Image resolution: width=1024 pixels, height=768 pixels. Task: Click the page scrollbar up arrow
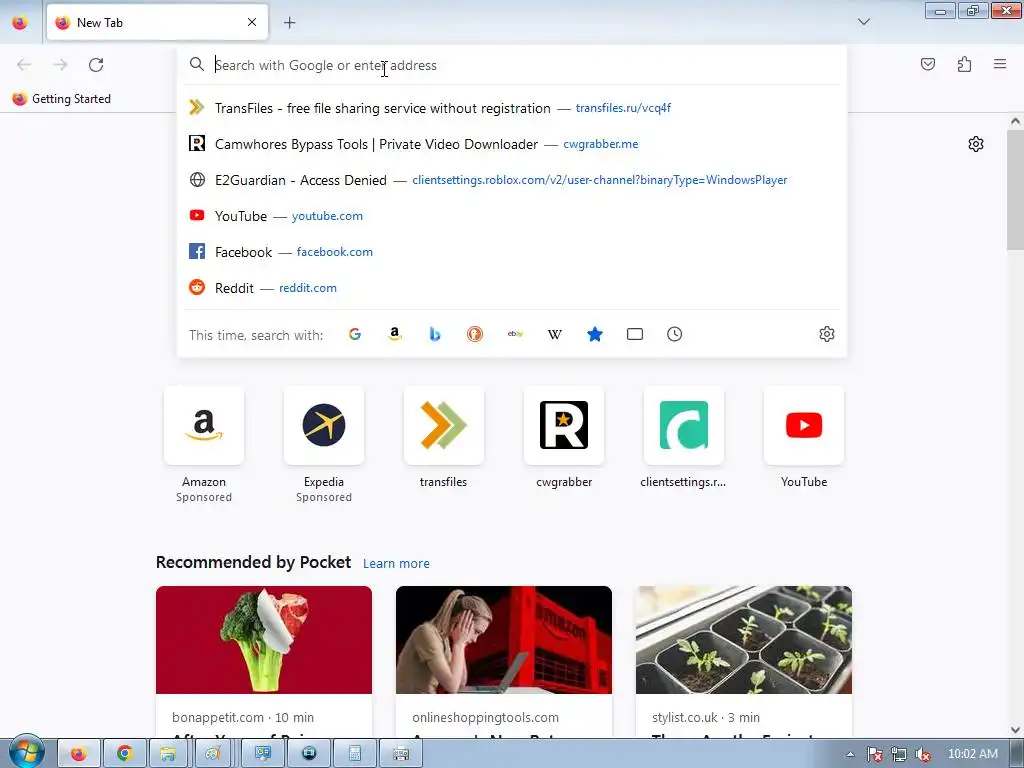point(1015,121)
